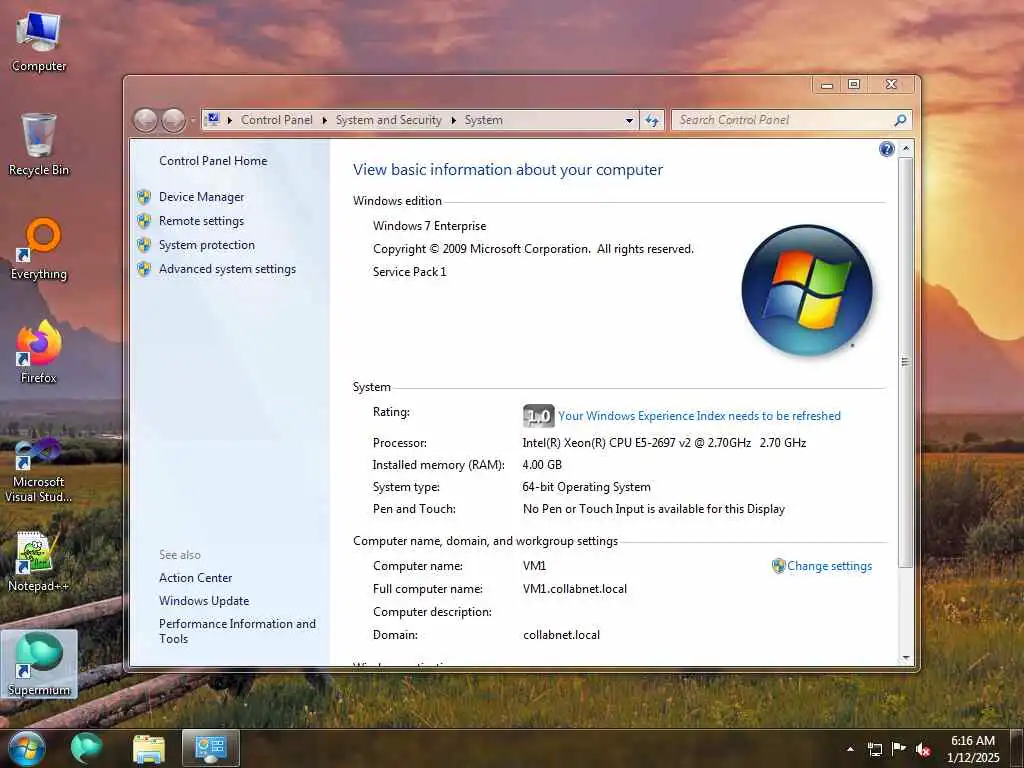Open the recent pages dropdown arrow
The height and width of the screenshot is (768, 1024).
click(193, 120)
